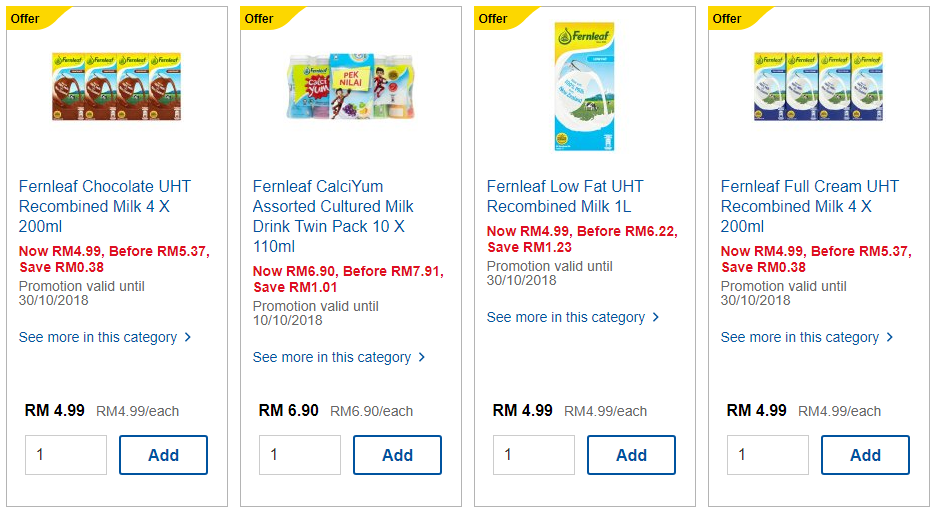See more in category under Chocolate UHT milk

click(105, 337)
